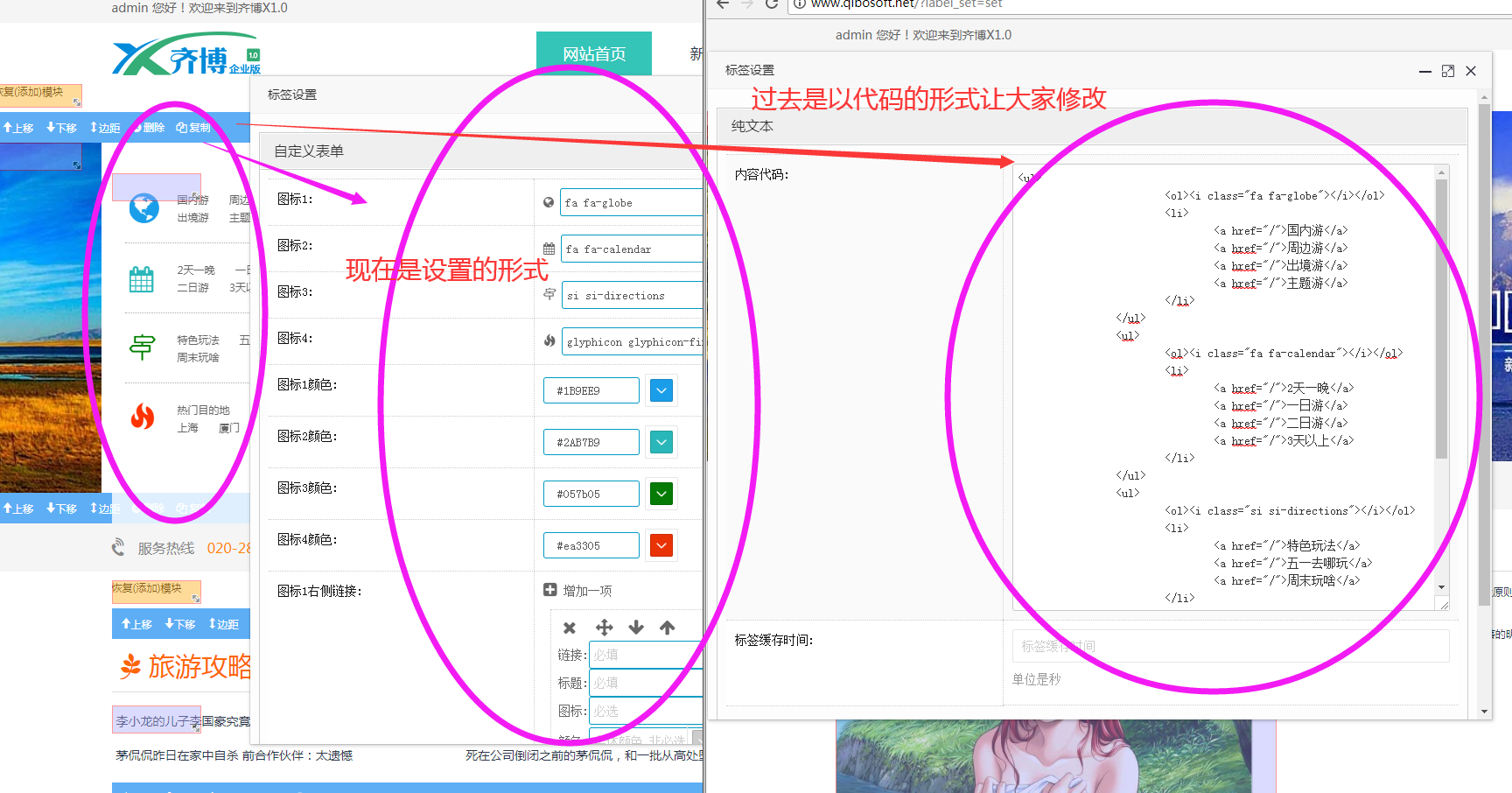Reload the page with browser refresh icon

(x=772, y=4)
